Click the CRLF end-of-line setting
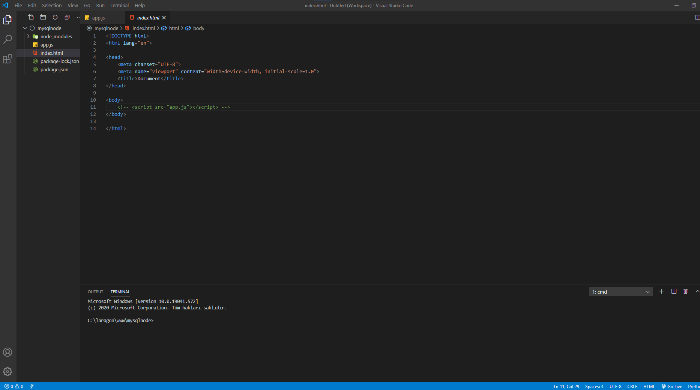This screenshot has width=700, height=390. (x=632, y=386)
